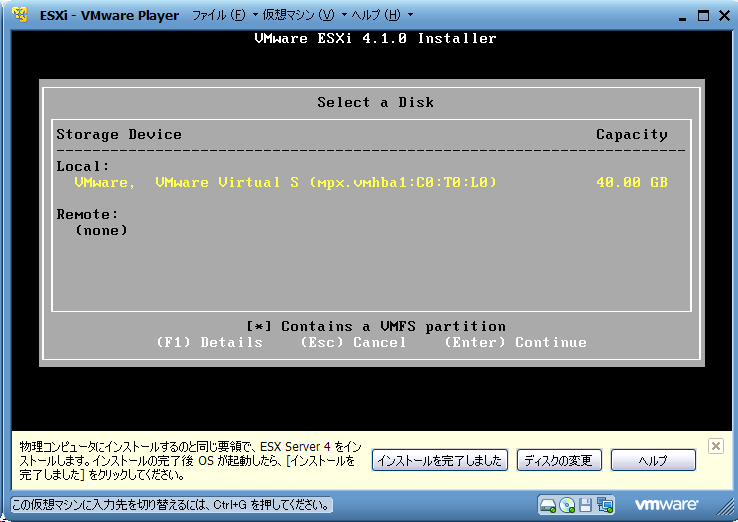Maximize the VMware Player window
The height and width of the screenshot is (522, 738).
coord(703,16)
